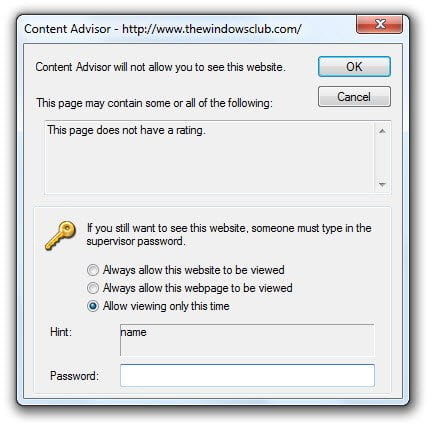Click 'This page may contain' label
The height and width of the screenshot is (427, 434).
tap(154, 103)
